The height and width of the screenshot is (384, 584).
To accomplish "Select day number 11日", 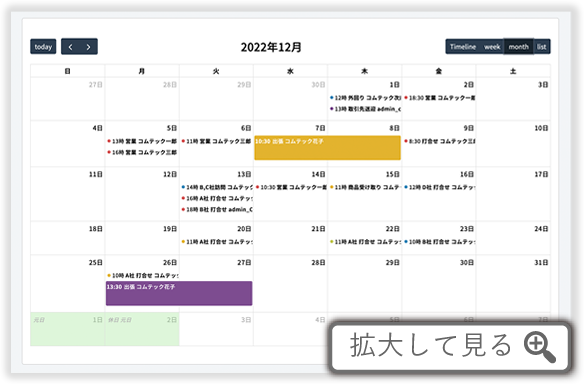I will coord(96,174).
